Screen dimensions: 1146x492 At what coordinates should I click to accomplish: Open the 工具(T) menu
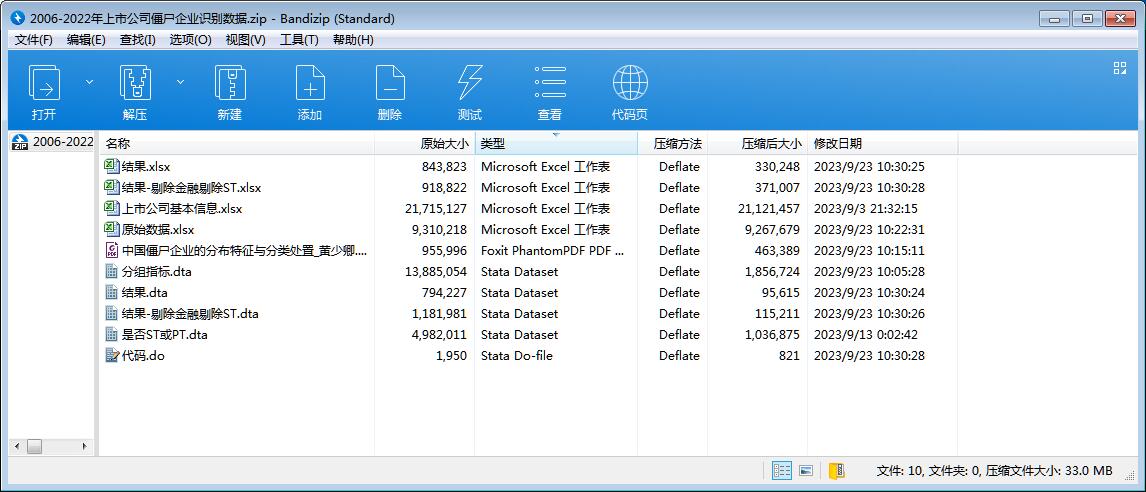pyautogui.click(x=299, y=40)
